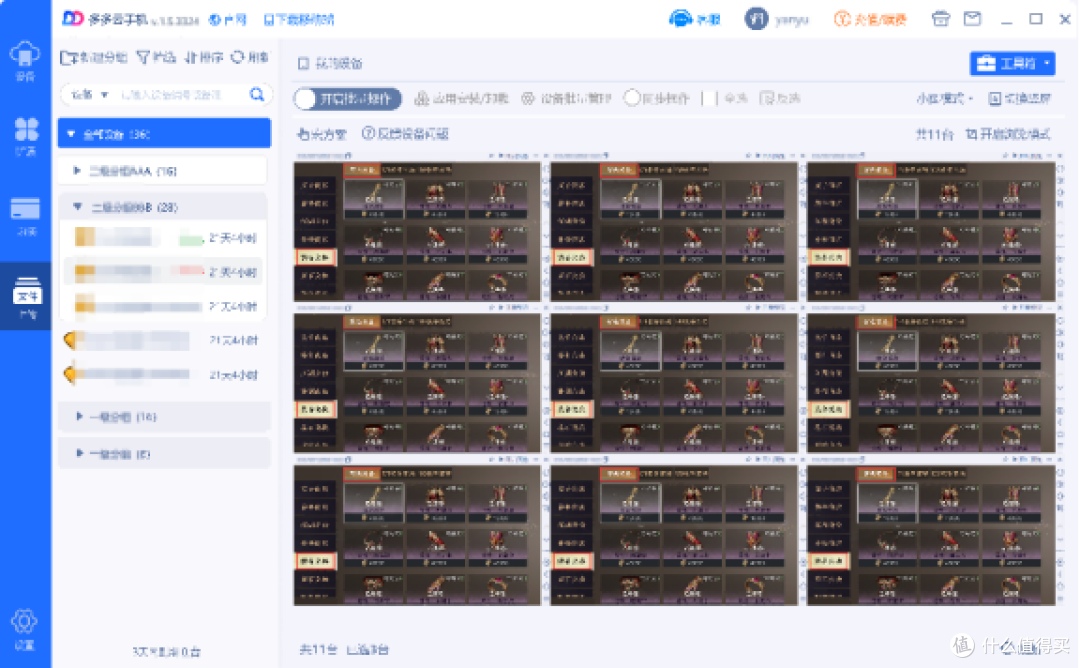Click the report device problem link
This screenshot has width=1080, height=668.
click(405, 134)
